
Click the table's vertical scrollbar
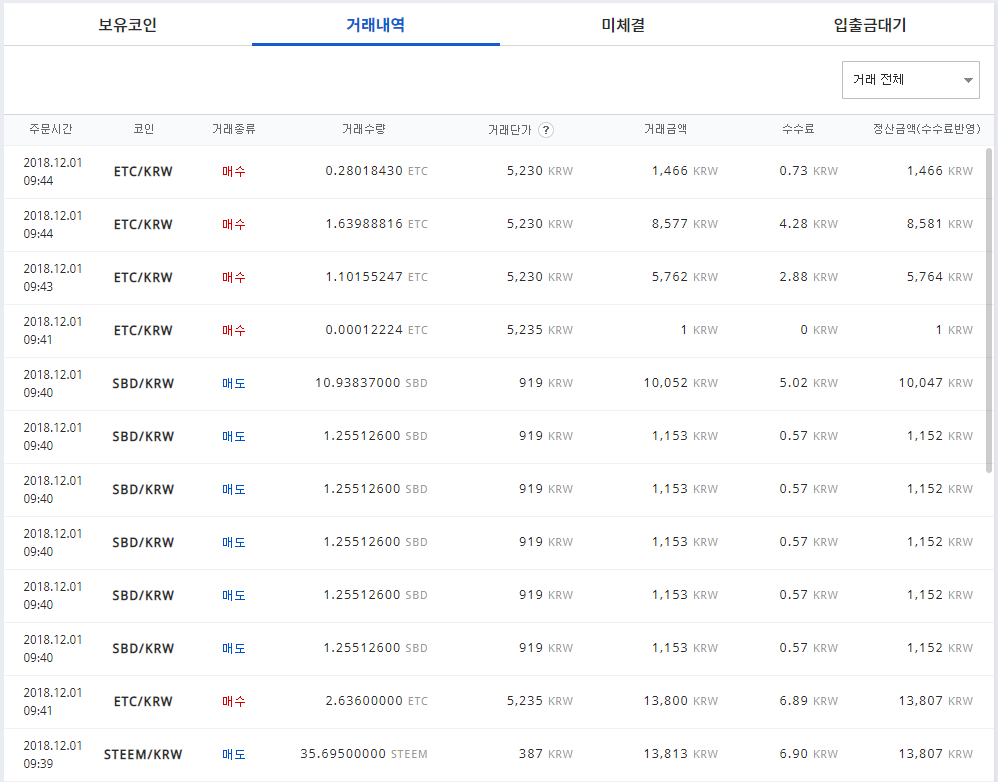pos(988,310)
